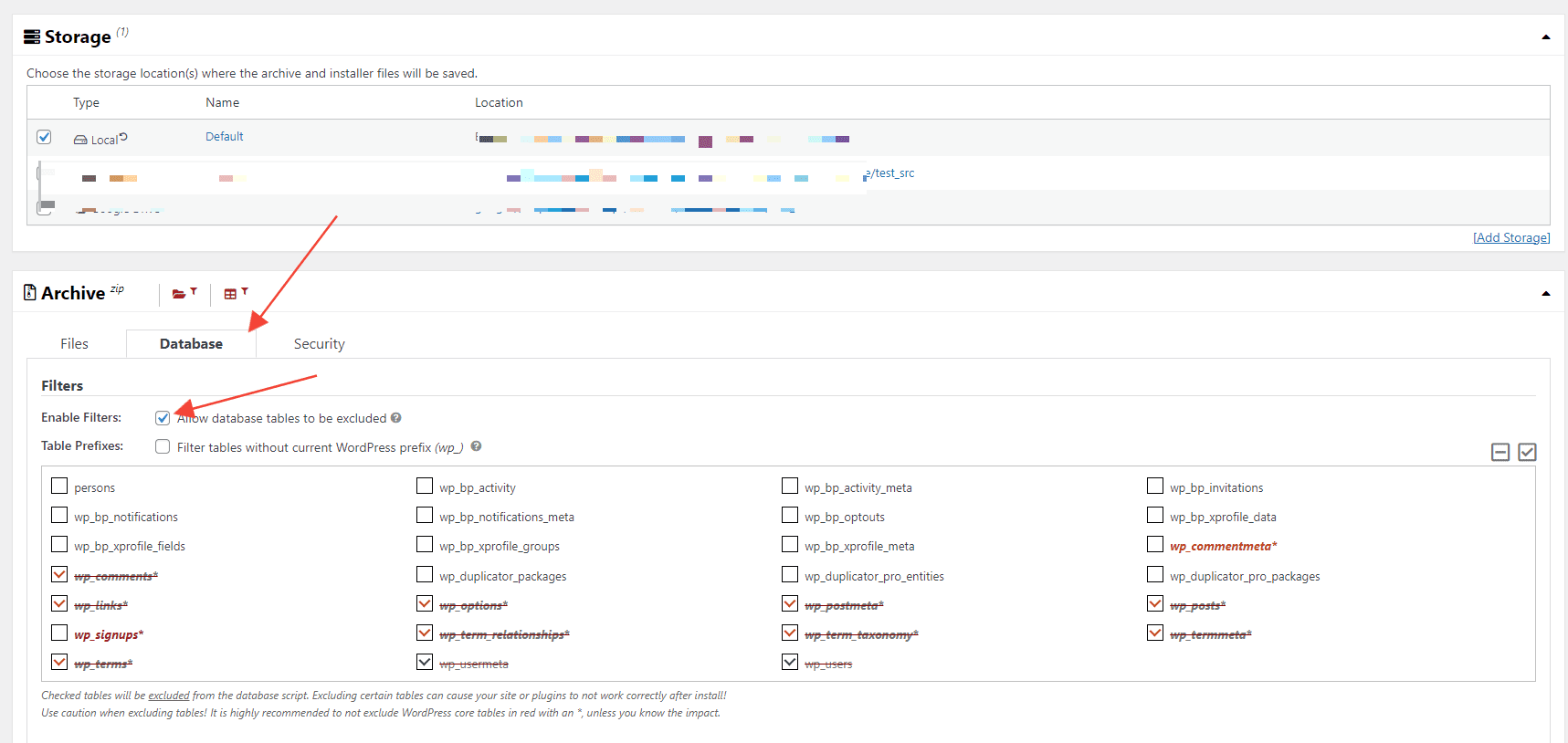Click the Archive zip file icon

pyautogui.click(x=30, y=292)
